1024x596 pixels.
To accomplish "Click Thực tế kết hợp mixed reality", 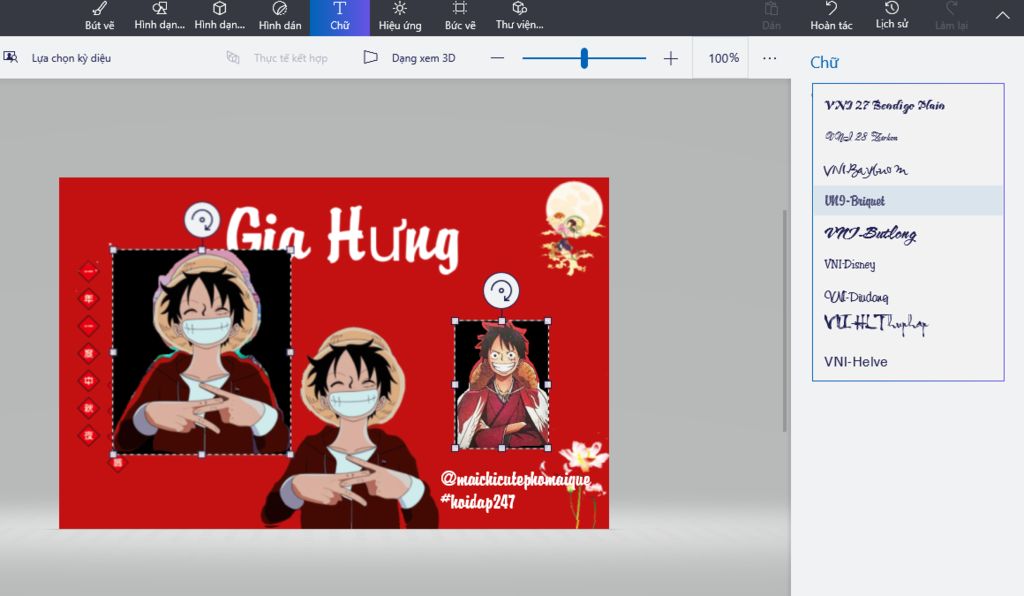I will point(277,58).
